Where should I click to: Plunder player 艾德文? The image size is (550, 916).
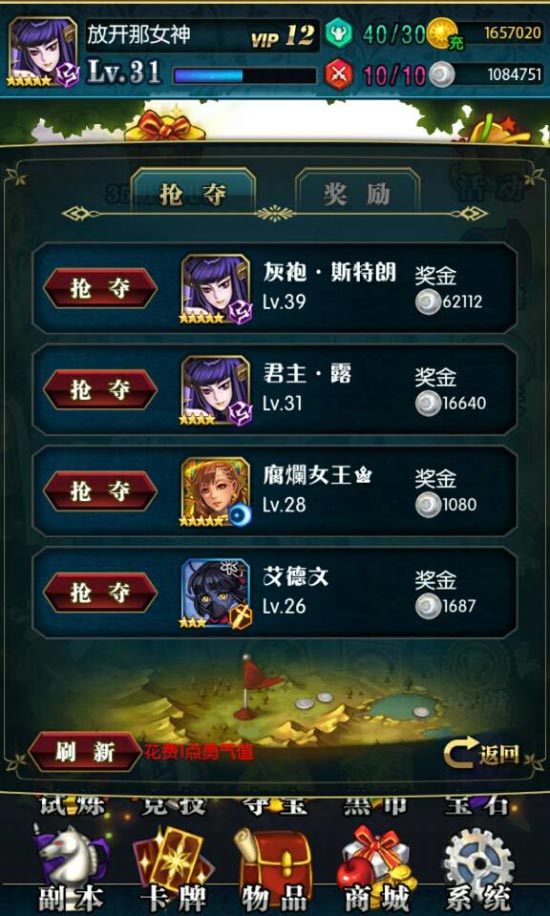[x=101, y=593]
